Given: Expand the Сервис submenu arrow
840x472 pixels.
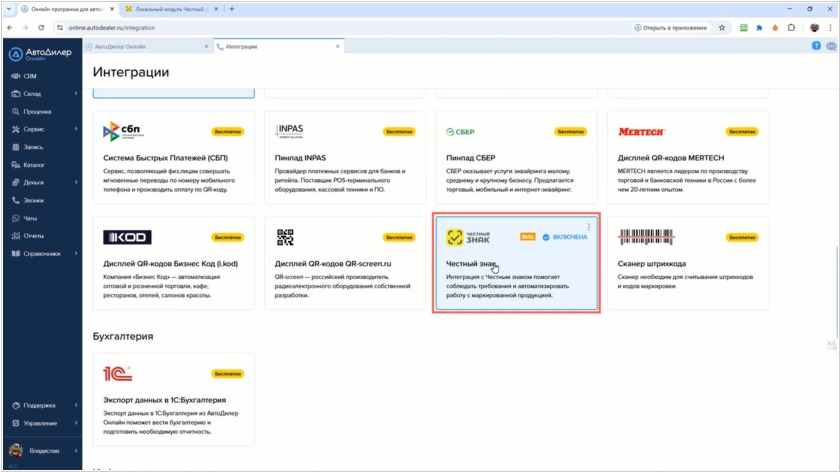Looking at the screenshot, I should [x=76, y=129].
